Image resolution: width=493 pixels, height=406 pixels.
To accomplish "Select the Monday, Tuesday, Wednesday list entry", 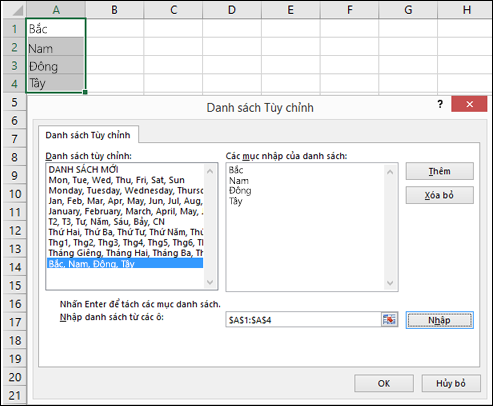I will point(125,190).
